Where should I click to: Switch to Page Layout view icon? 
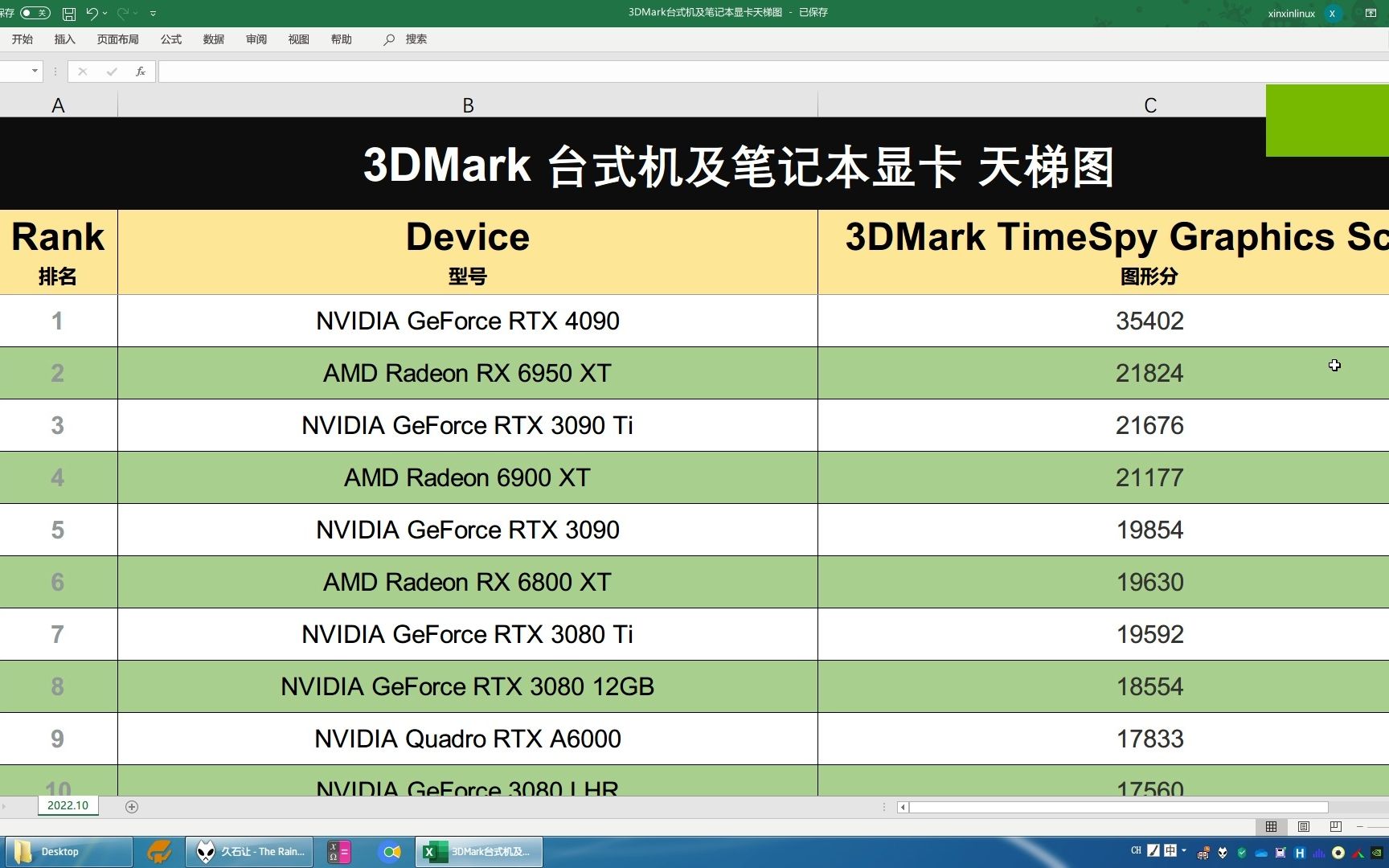tap(1304, 826)
